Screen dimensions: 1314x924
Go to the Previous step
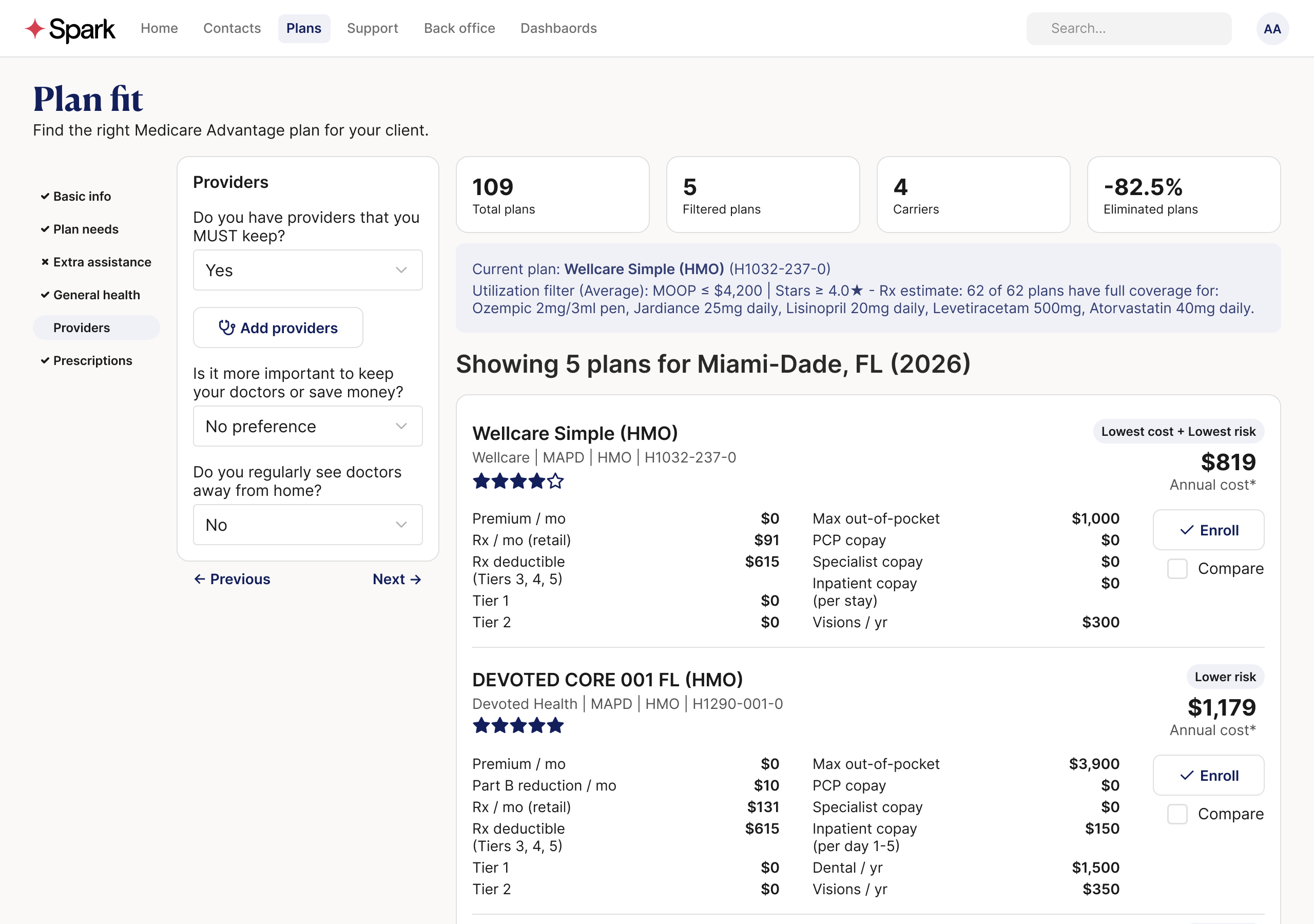[x=232, y=580]
